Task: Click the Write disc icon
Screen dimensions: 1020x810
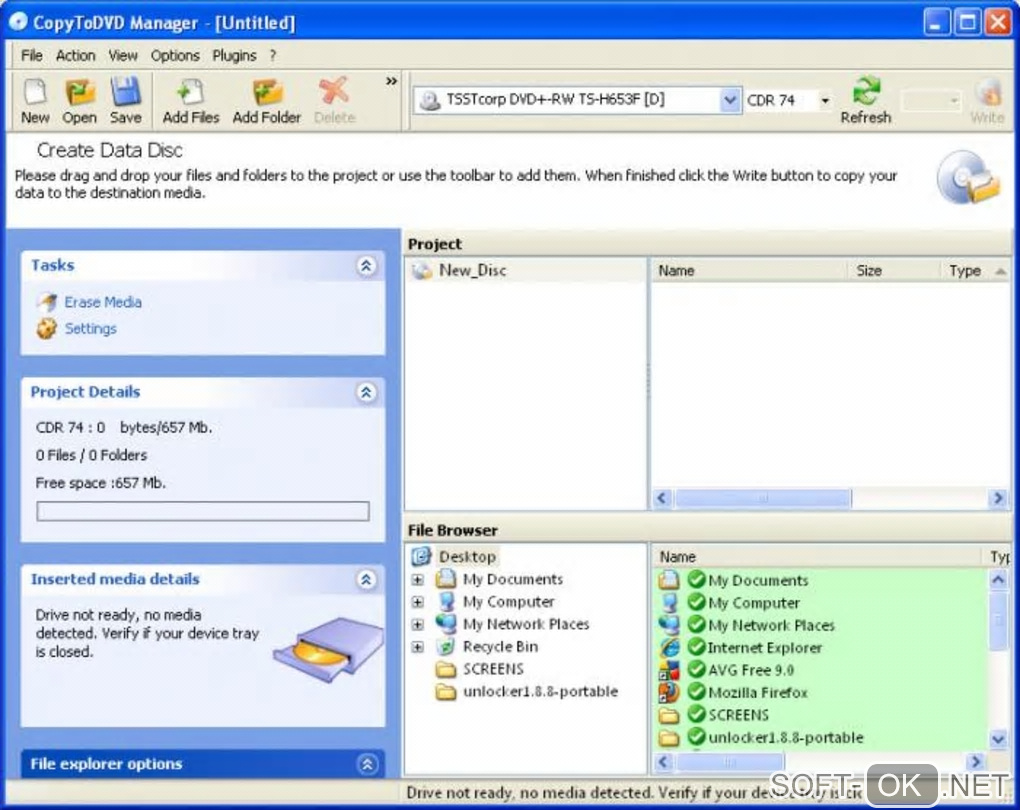Action: [988, 92]
